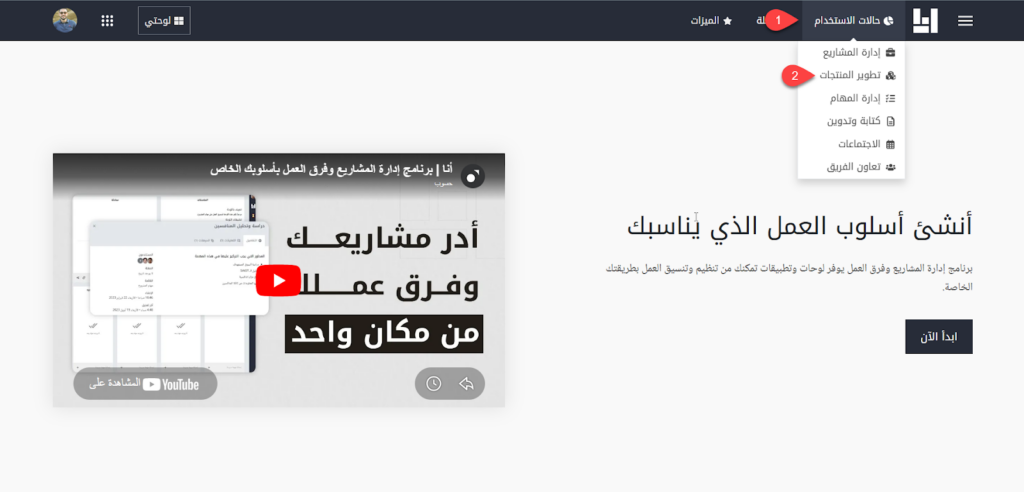Screen dimensions: 1024x492
Task: Click the briefcase icon for إدارة المشاريع
Action: click(891, 52)
